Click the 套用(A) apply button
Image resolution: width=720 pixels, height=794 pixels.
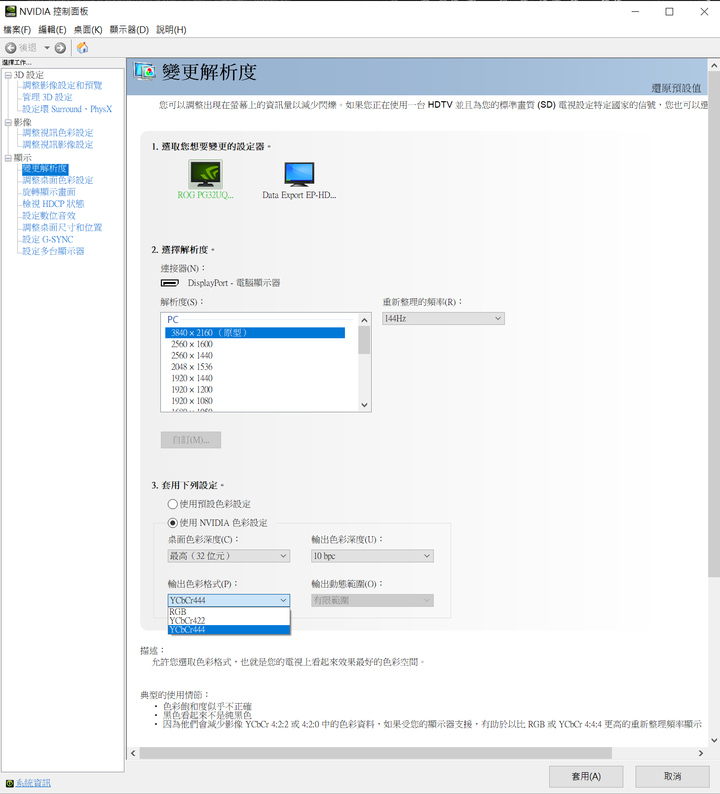coord(586,776)
